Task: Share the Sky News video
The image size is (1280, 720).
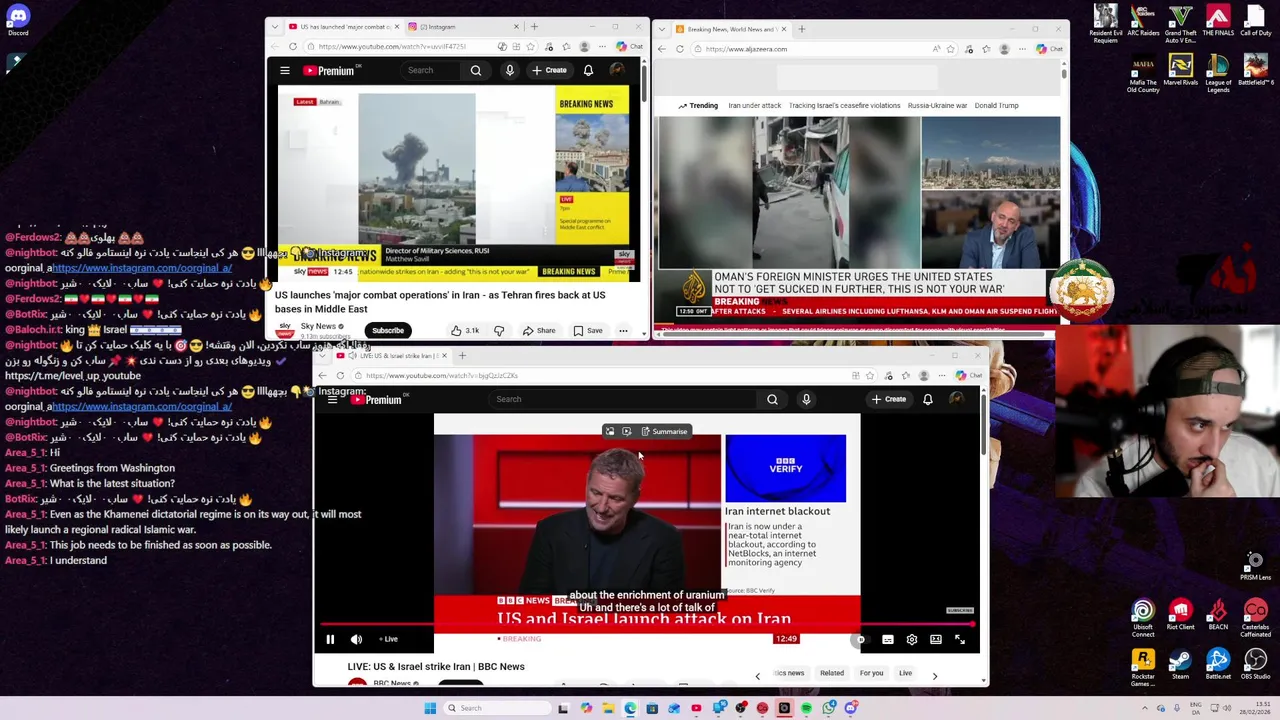Action: click(539, 330)
